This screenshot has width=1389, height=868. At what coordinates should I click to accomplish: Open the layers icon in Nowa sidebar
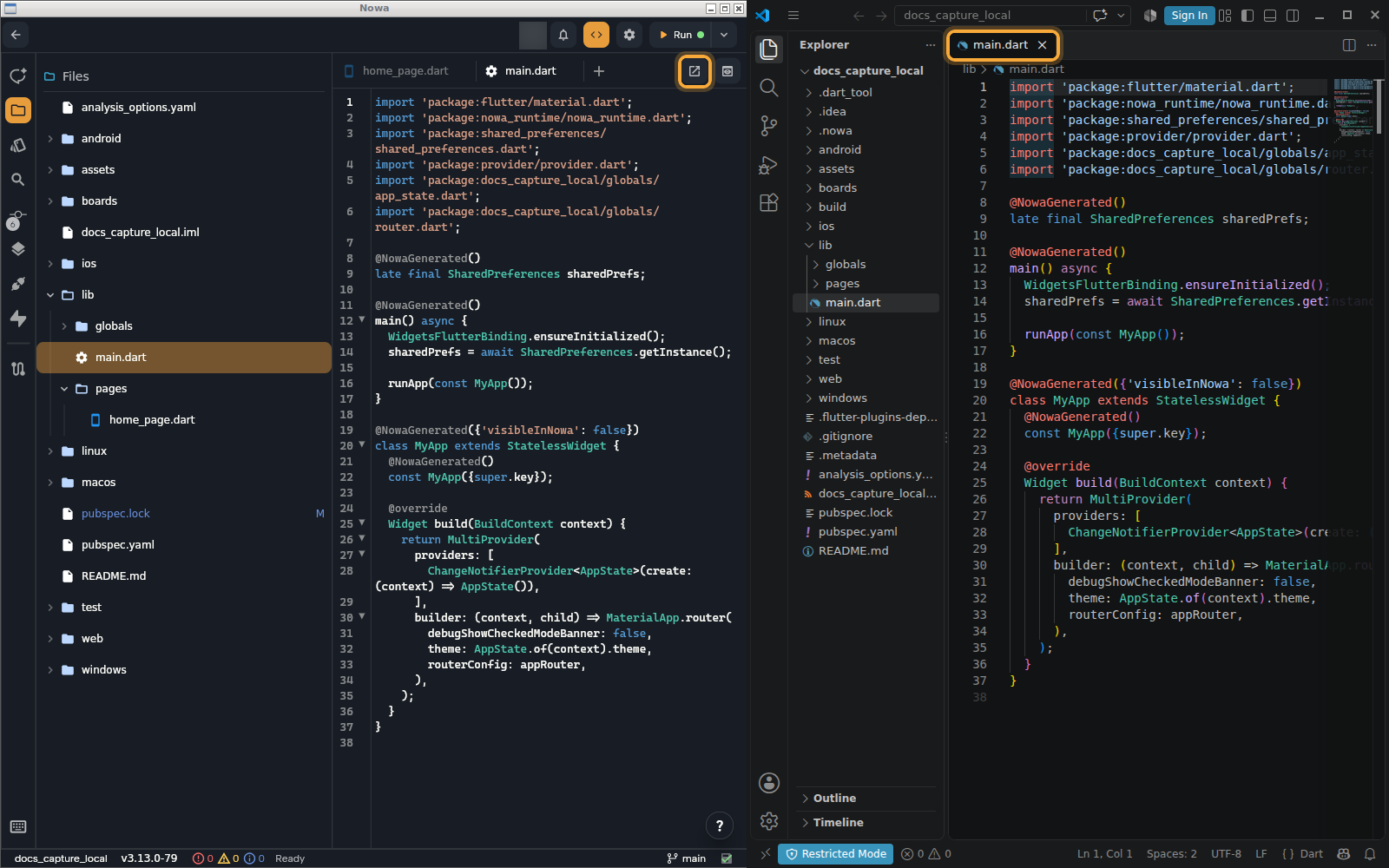(x=18, y=249)
